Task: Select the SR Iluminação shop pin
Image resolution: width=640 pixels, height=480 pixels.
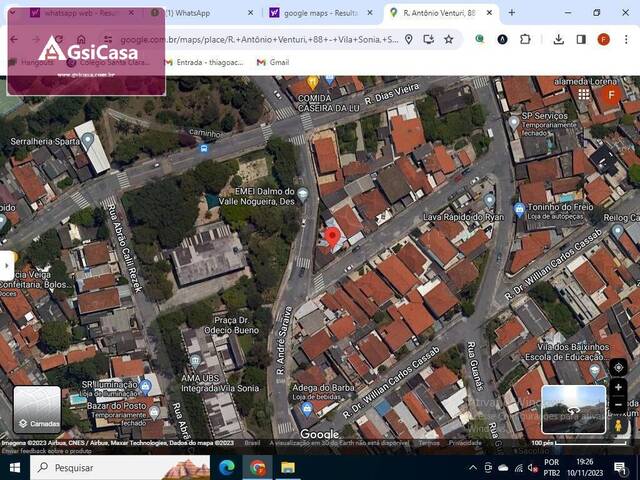Action: pos(145,386)
